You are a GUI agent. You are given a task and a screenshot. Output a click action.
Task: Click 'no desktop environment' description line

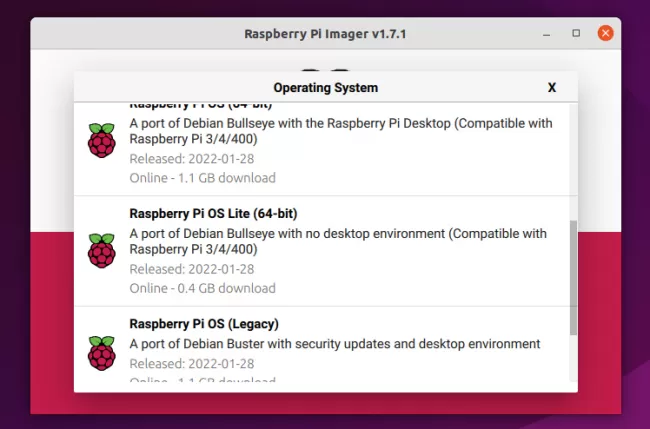pyautogui.click(x=338, y=241)
